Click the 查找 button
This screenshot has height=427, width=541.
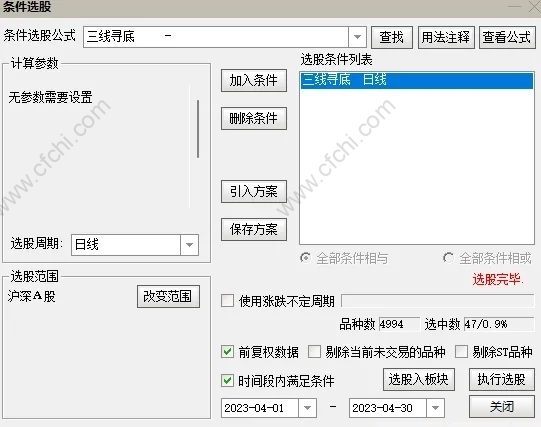[x=392, y=37]
